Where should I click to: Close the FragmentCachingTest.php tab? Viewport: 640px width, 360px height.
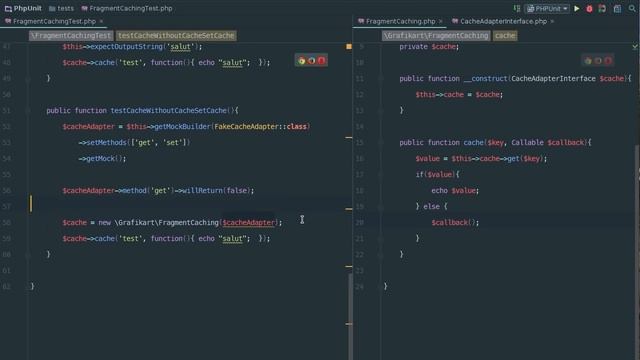tap(101, 21)
